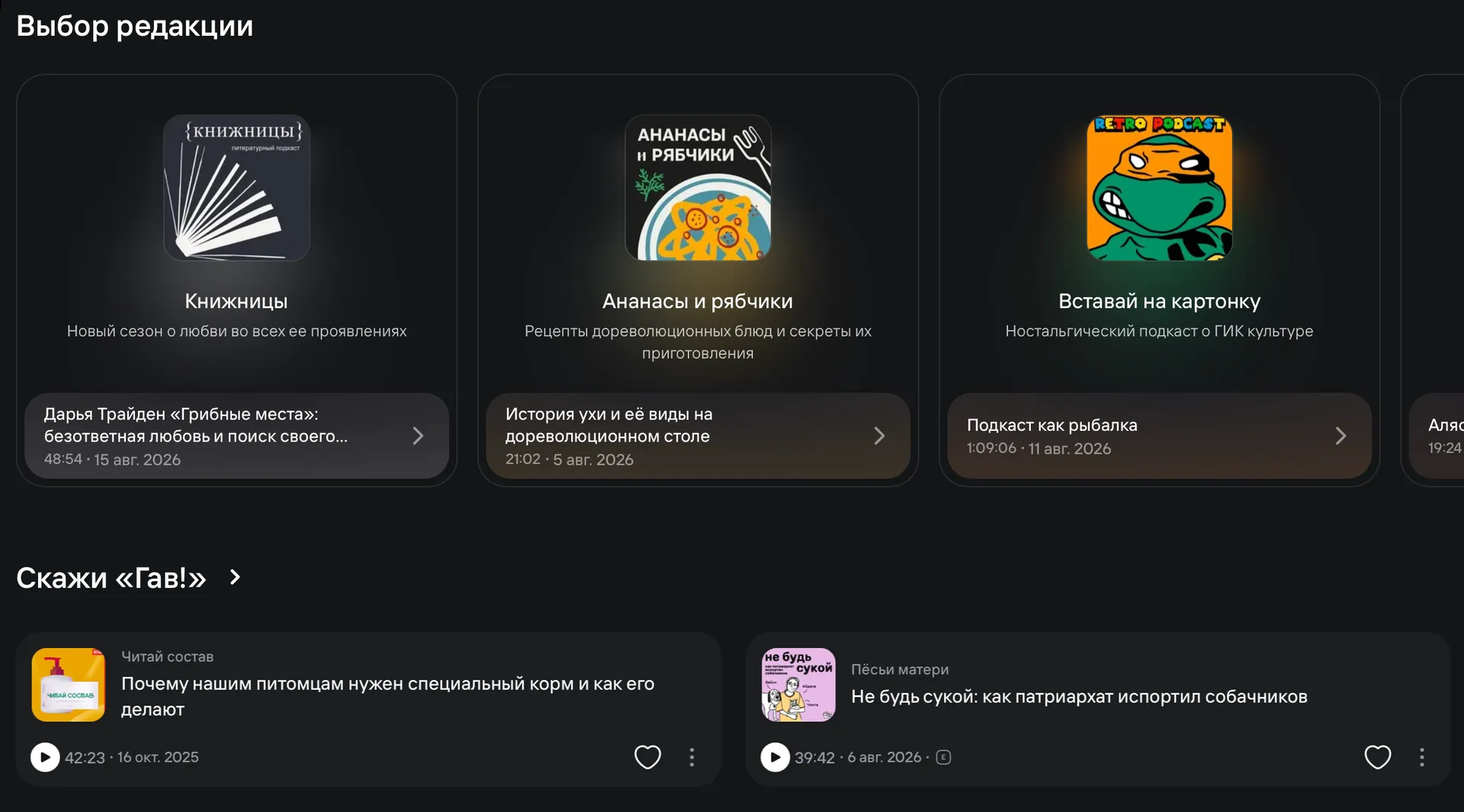
Task: Play the Читай состав pet food episode
Action: point(45,757)
